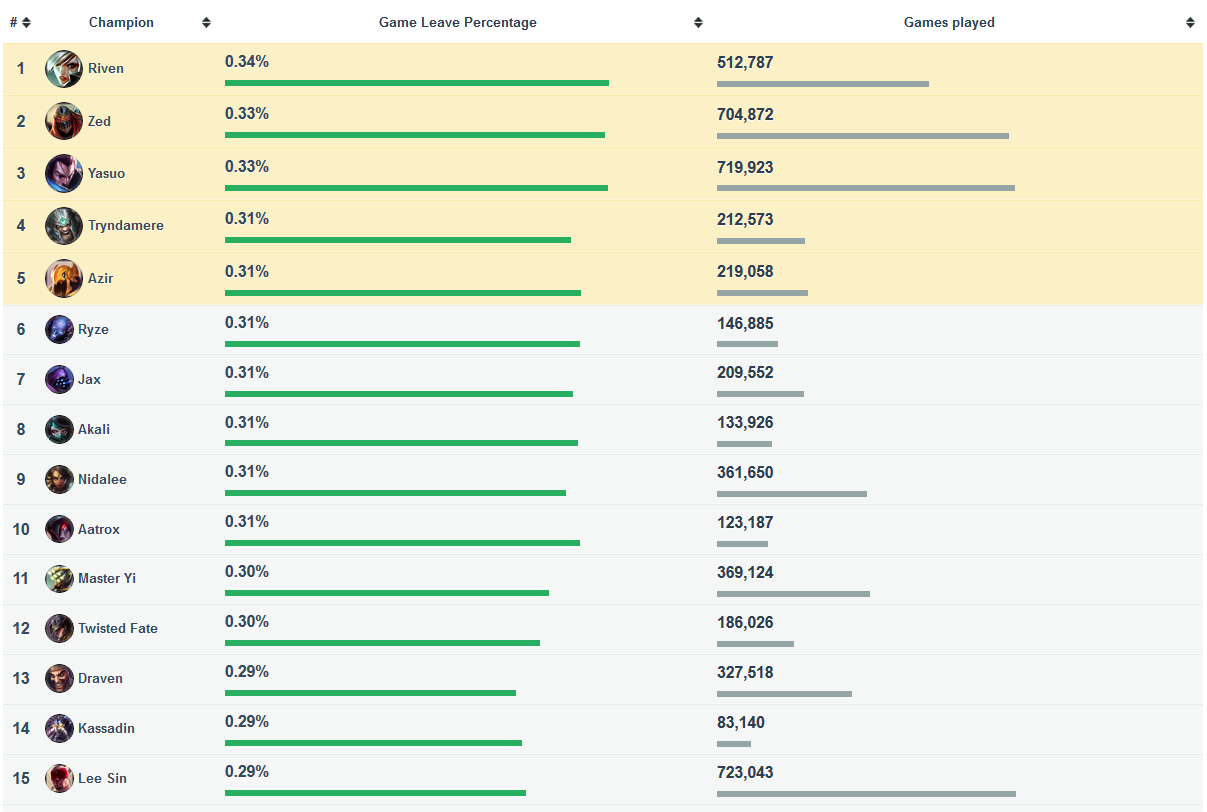Click Zed's champion portrait icon
The height and width of the screenshot is (812, 1207).
pos(63,121)
